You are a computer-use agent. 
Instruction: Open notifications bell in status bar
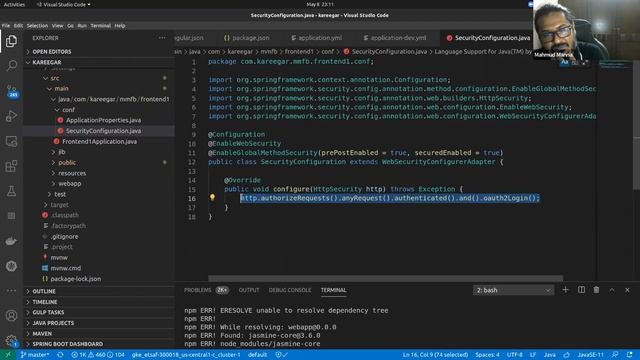pos(629,355)
